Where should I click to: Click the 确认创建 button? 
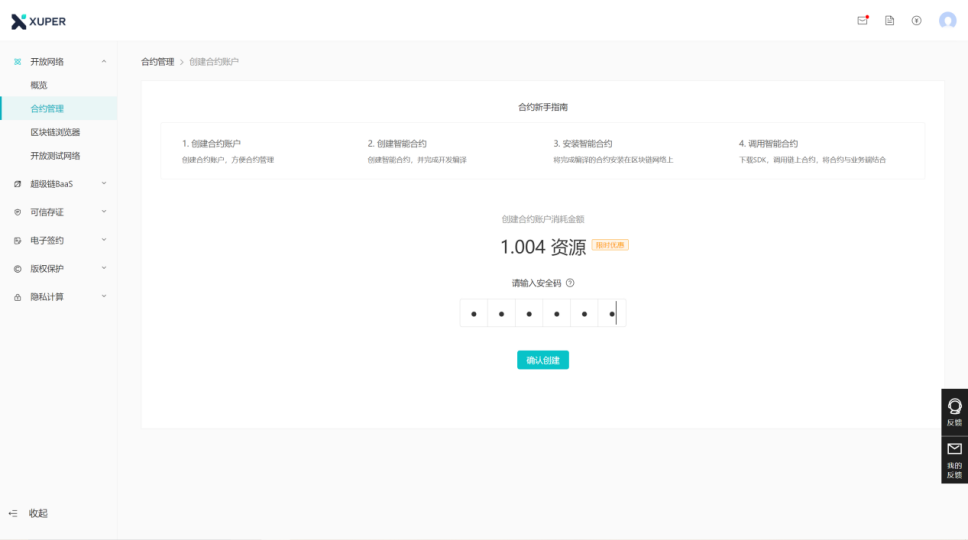[x=542, y=360]
